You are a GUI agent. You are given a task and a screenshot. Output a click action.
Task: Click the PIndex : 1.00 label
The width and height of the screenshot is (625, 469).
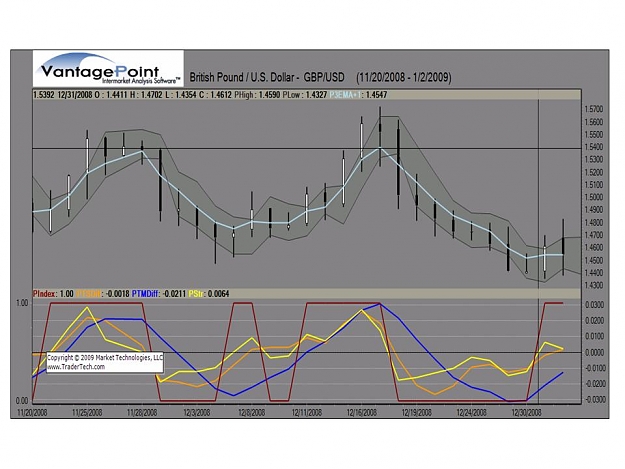[53, 294]
